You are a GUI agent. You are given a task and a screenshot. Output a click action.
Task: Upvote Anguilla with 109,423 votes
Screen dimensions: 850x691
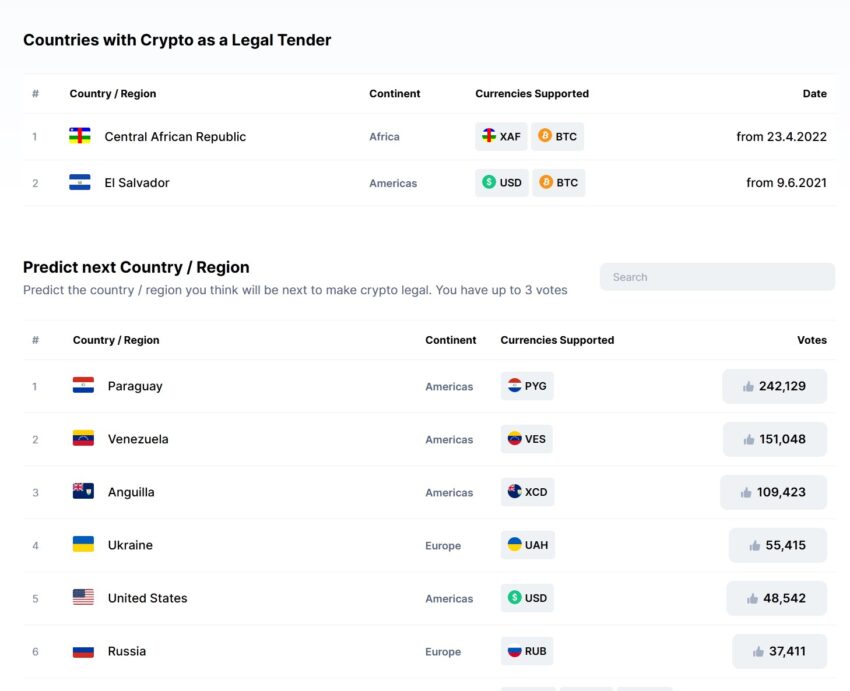(774, 492)
